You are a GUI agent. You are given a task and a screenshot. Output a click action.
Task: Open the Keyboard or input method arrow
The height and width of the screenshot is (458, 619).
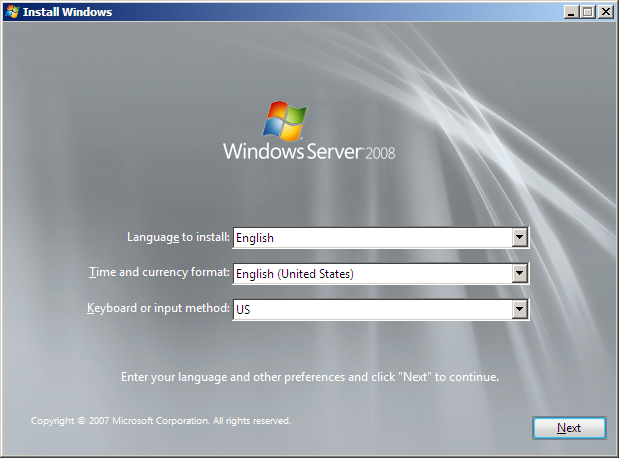coord(520,309)
